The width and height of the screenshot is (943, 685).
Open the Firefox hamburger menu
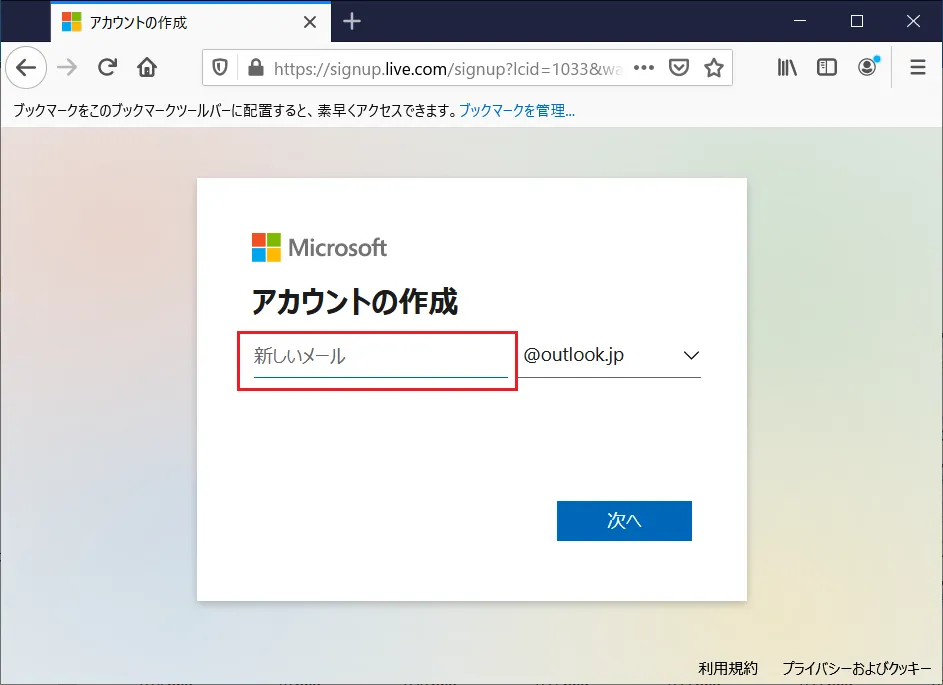point(918,67)
